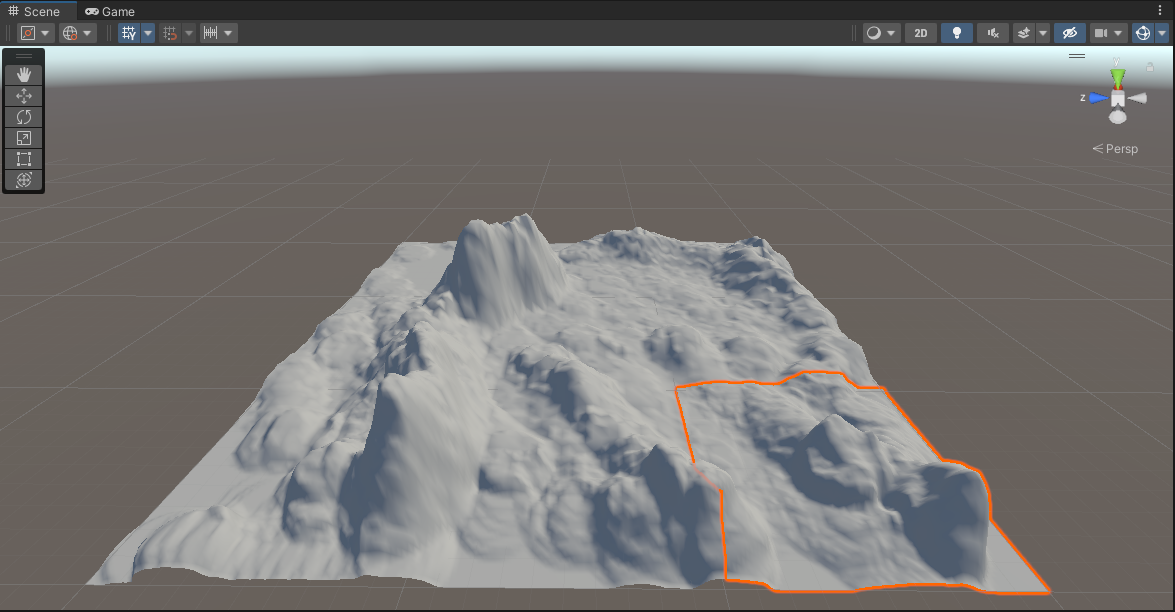This screenshot has width=1175, height=612.
Task: Click the blue Z axis cone on gizmo
Action: tap(1098, 98)
